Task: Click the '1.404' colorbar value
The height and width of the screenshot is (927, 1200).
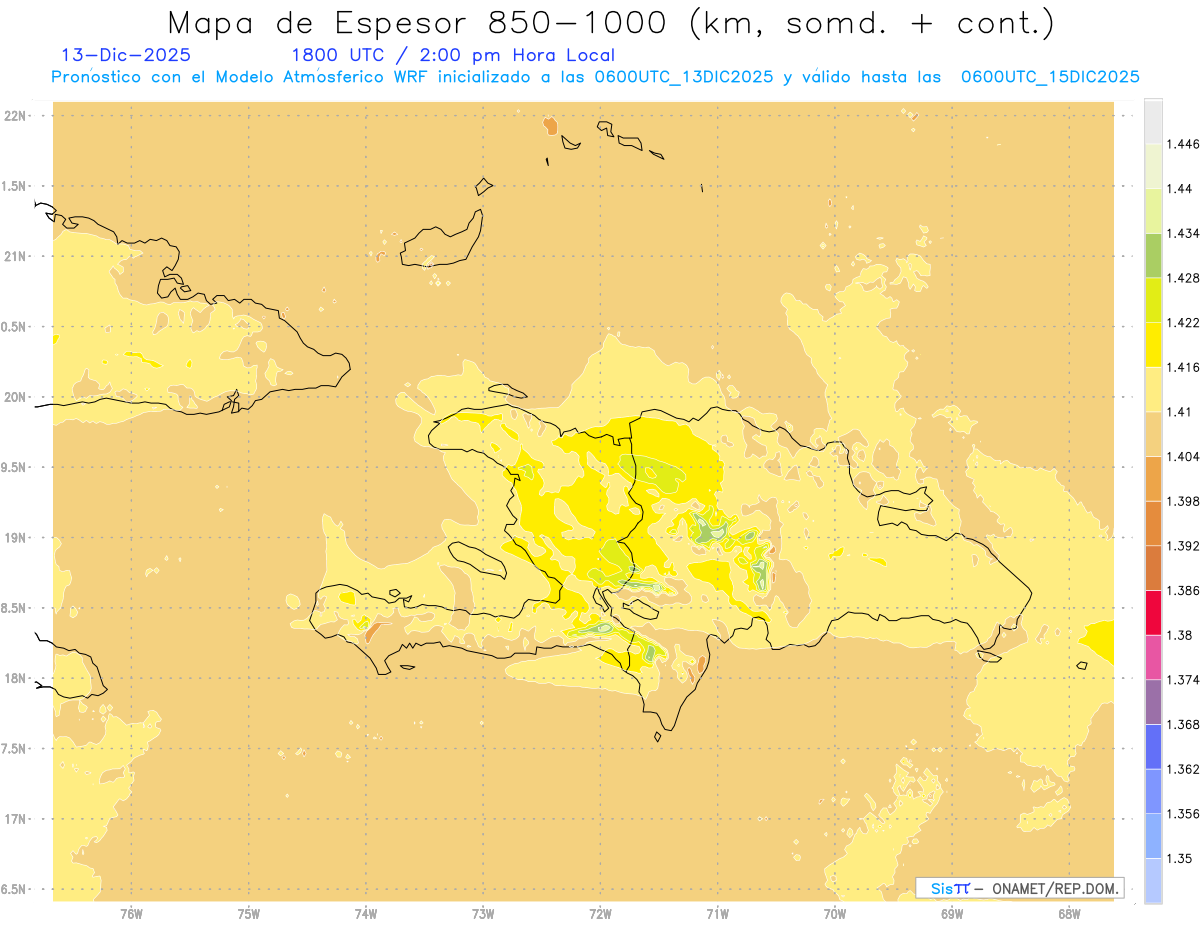Action: coord(1182,456)
